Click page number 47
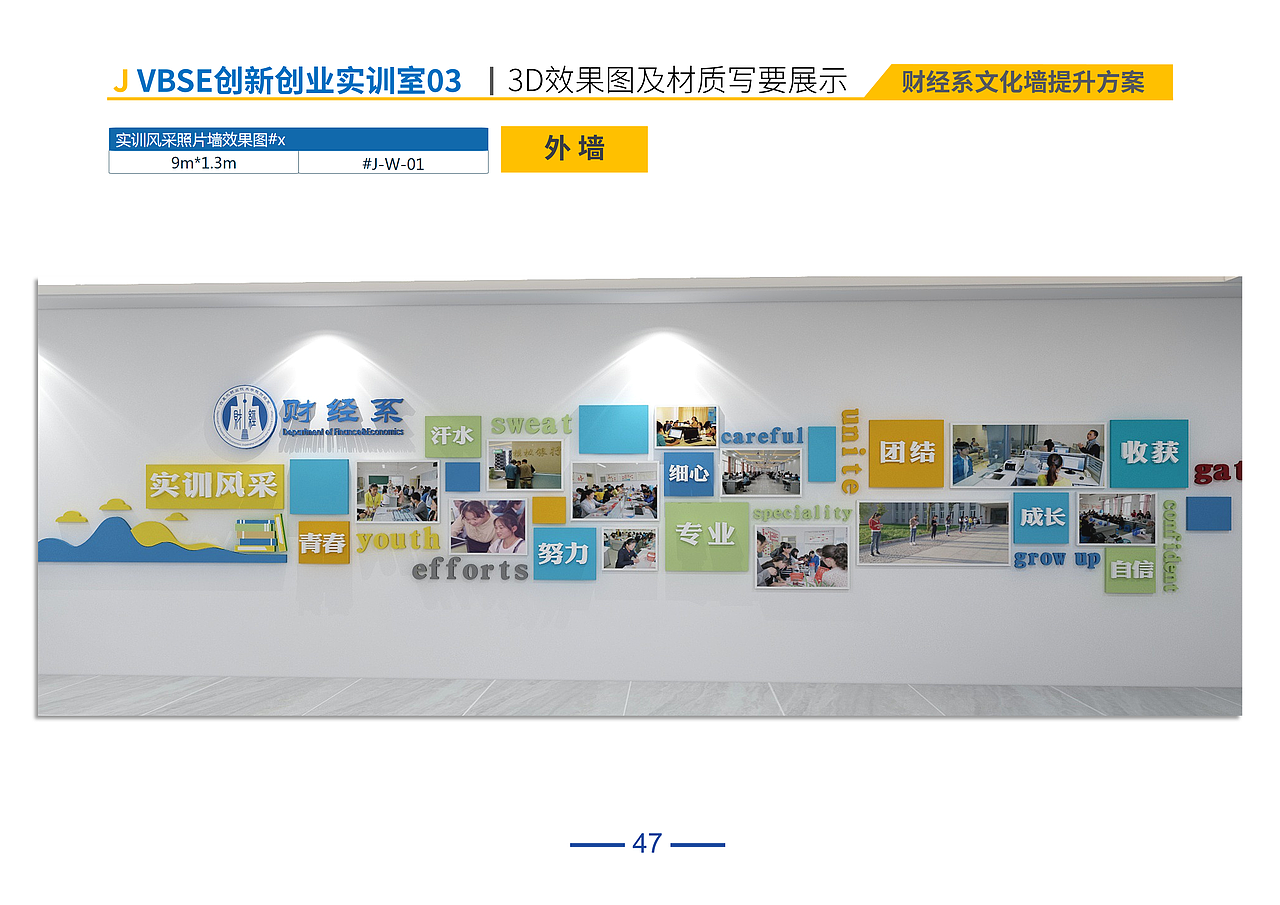The height and width of the screenshot is (905, 1280). 647,843
